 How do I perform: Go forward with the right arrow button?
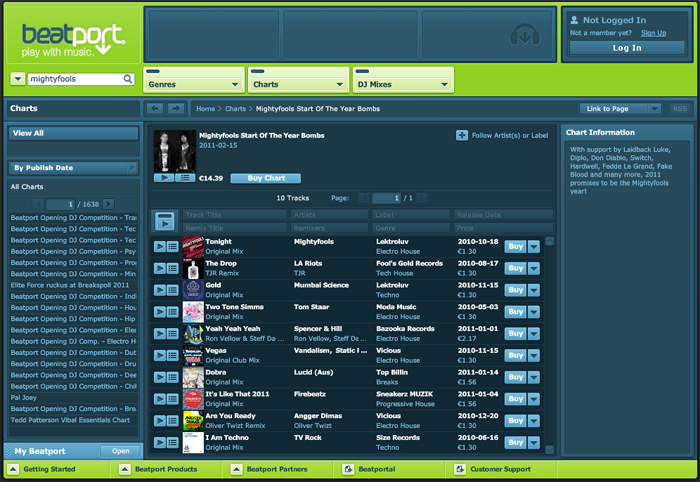[176, 108]
